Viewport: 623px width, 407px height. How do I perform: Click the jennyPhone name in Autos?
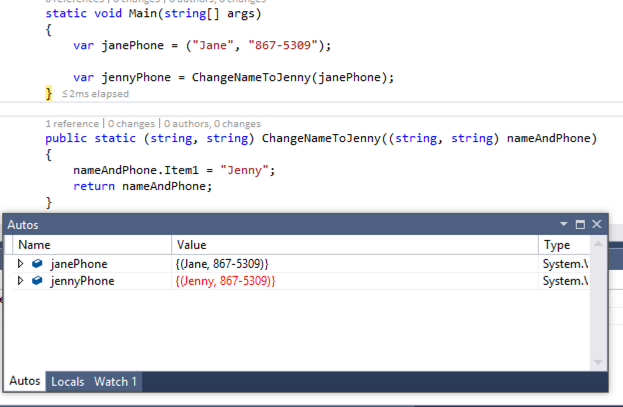point(82,281)
